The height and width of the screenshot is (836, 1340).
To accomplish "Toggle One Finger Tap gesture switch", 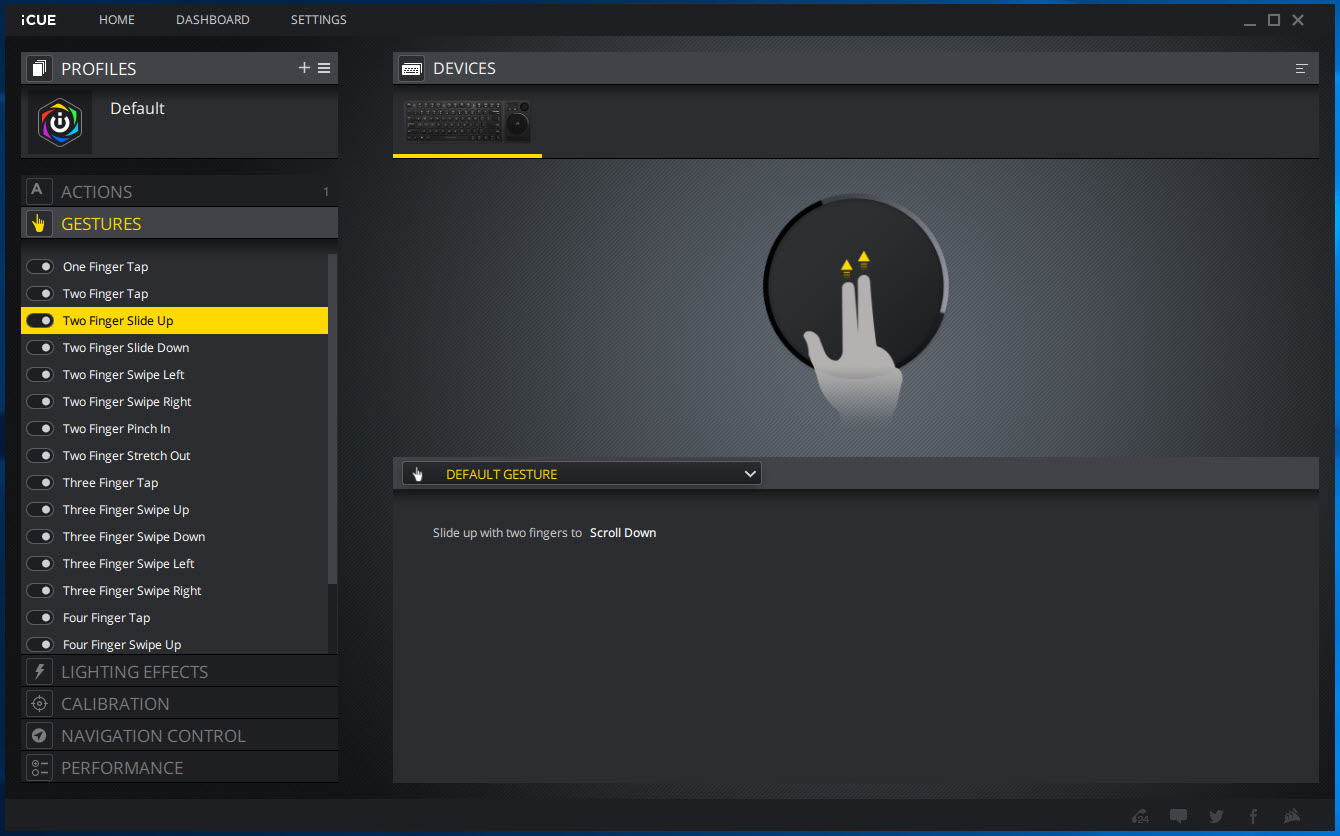I will pyautogui.click(x=40, y=267).
